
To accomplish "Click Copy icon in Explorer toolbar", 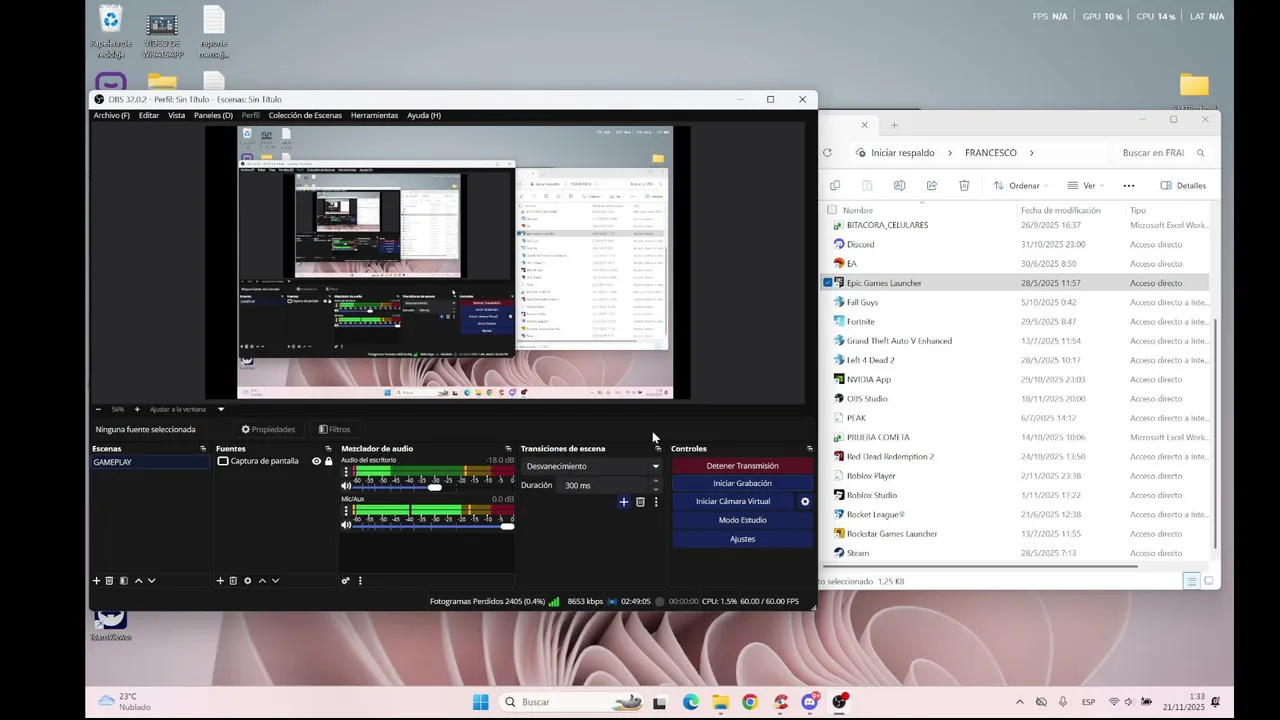I will pyautogui.click(x=835, y=186).
